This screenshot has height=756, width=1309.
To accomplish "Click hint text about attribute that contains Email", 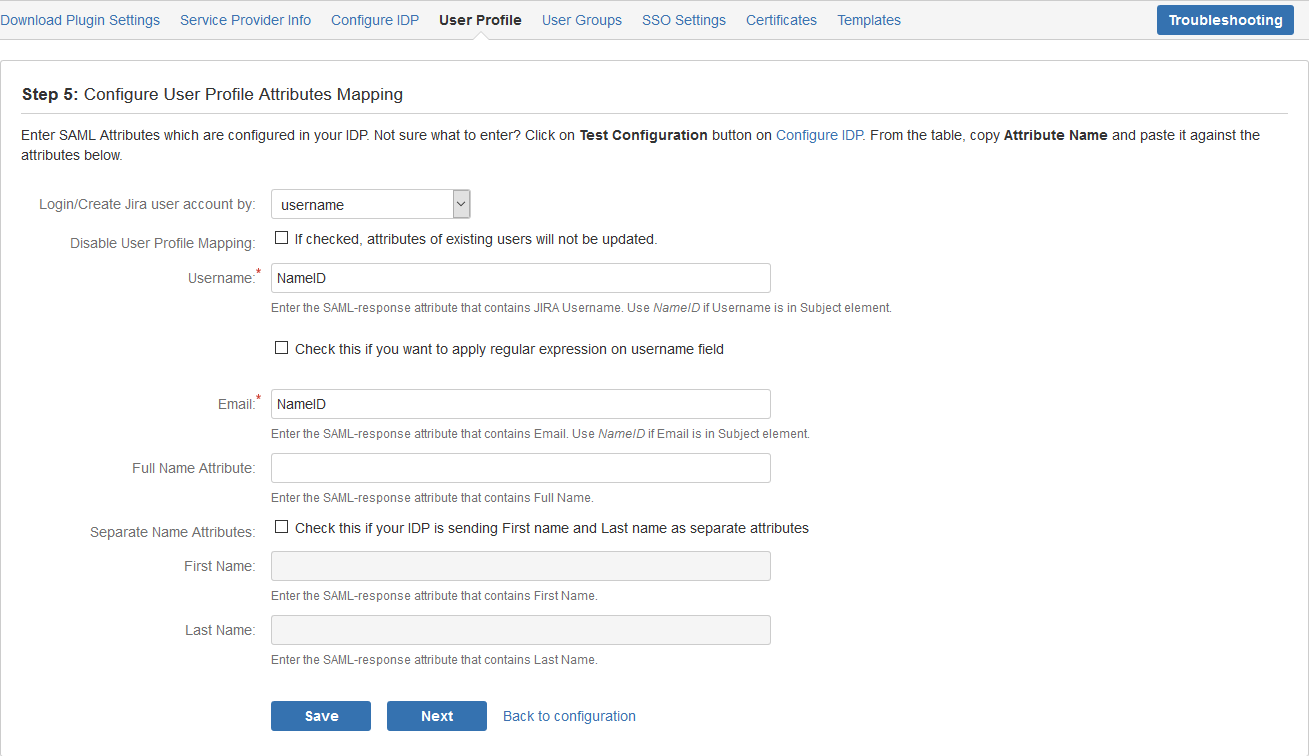I will tap(540, 434).
